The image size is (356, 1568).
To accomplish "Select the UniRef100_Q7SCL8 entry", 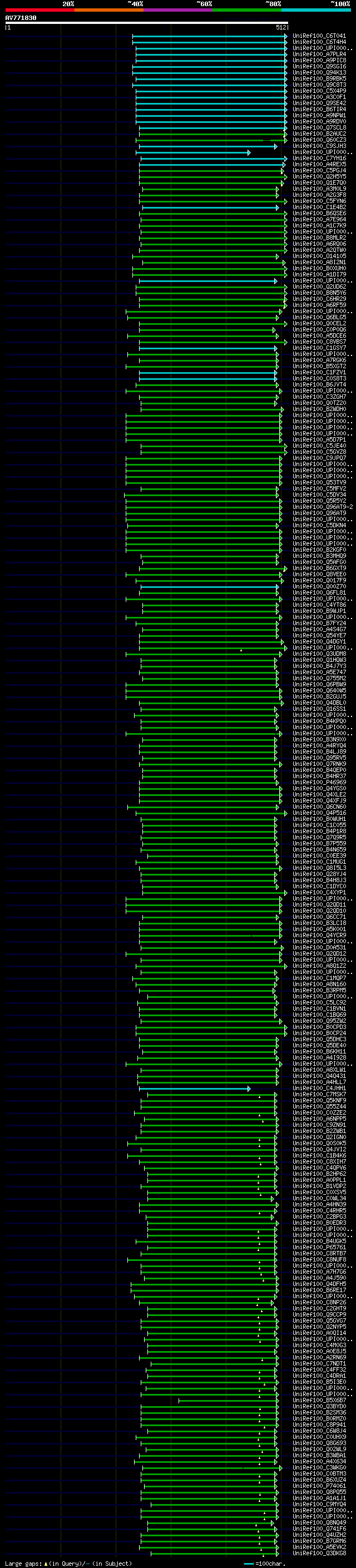I will tap(319, 128).
